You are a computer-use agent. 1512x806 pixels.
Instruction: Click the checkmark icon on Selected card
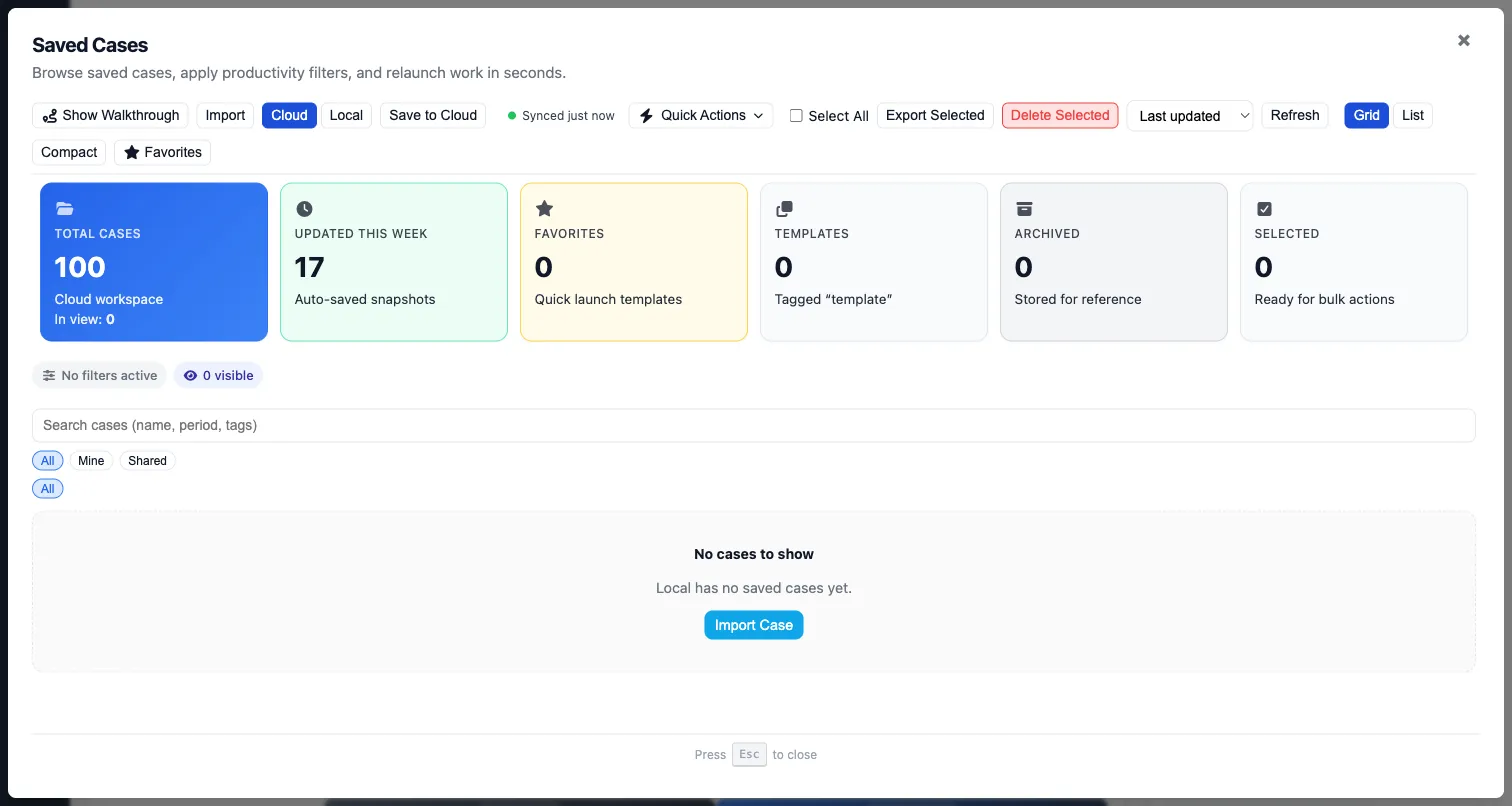click(x=1264, y=209)
